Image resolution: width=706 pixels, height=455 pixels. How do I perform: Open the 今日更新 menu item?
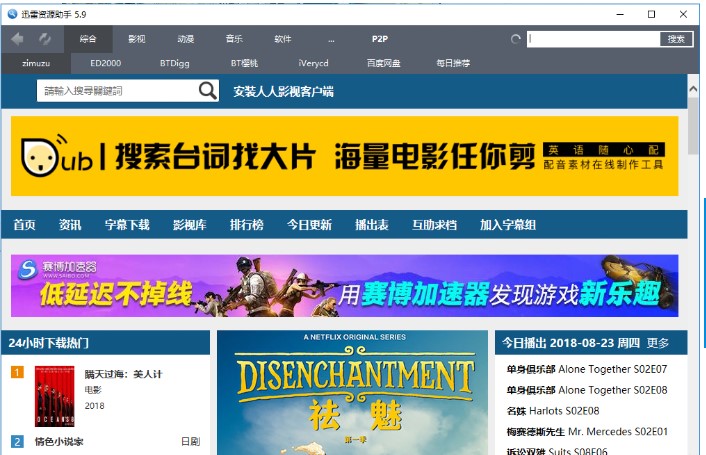pos(309,225)
